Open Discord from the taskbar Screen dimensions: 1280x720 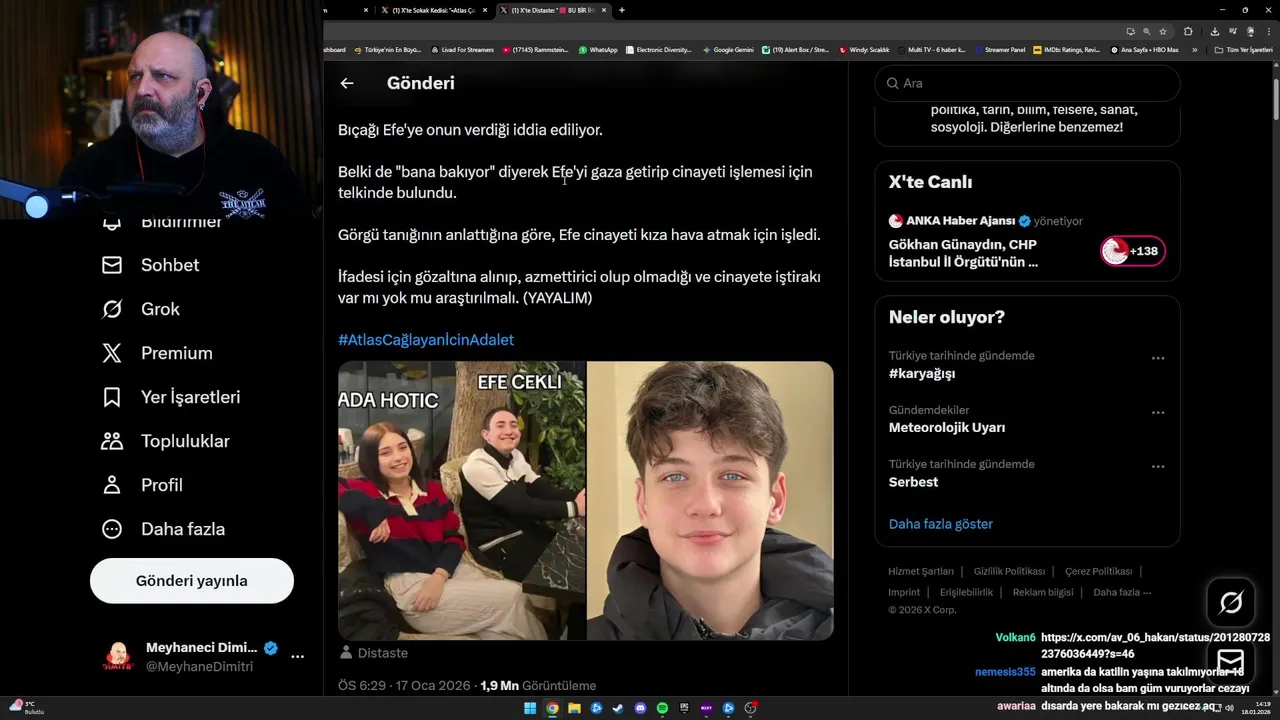click(640, 708)
